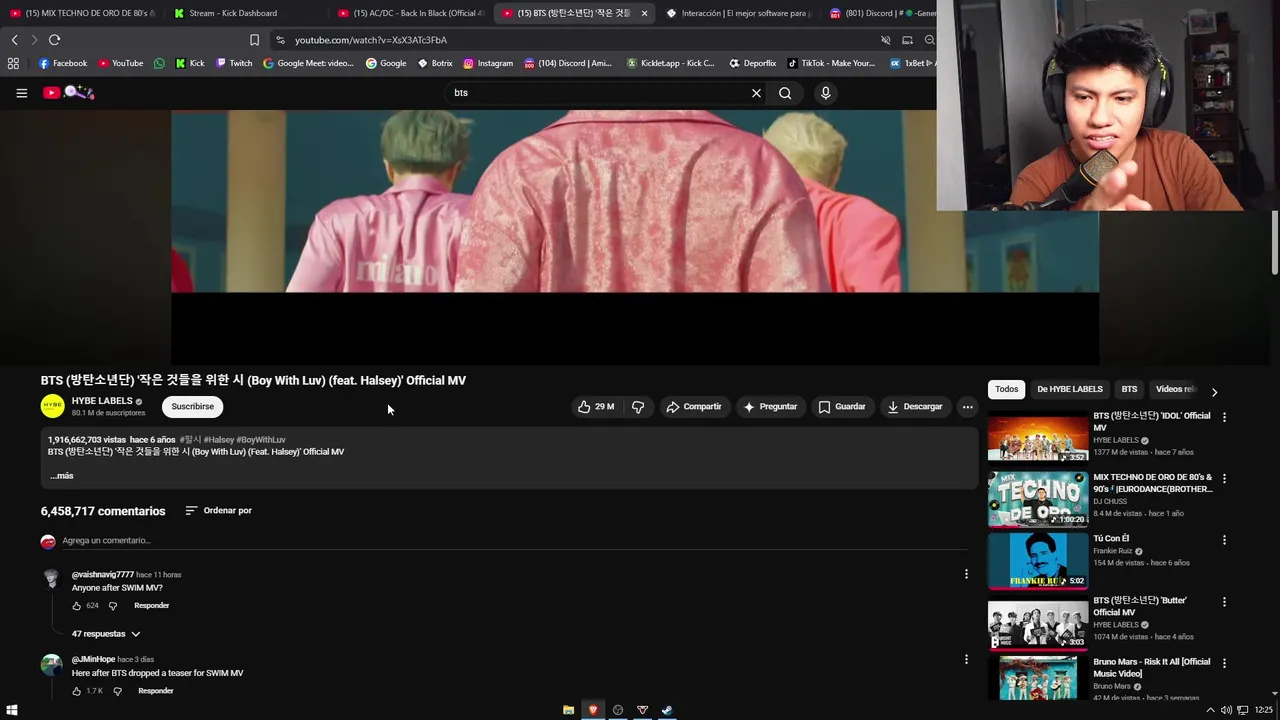Switch to the MIX TECHNO DE ORO tab
Image resolution: width=1280 pixels, height=720 pixels.
click(x=82, y=13)
